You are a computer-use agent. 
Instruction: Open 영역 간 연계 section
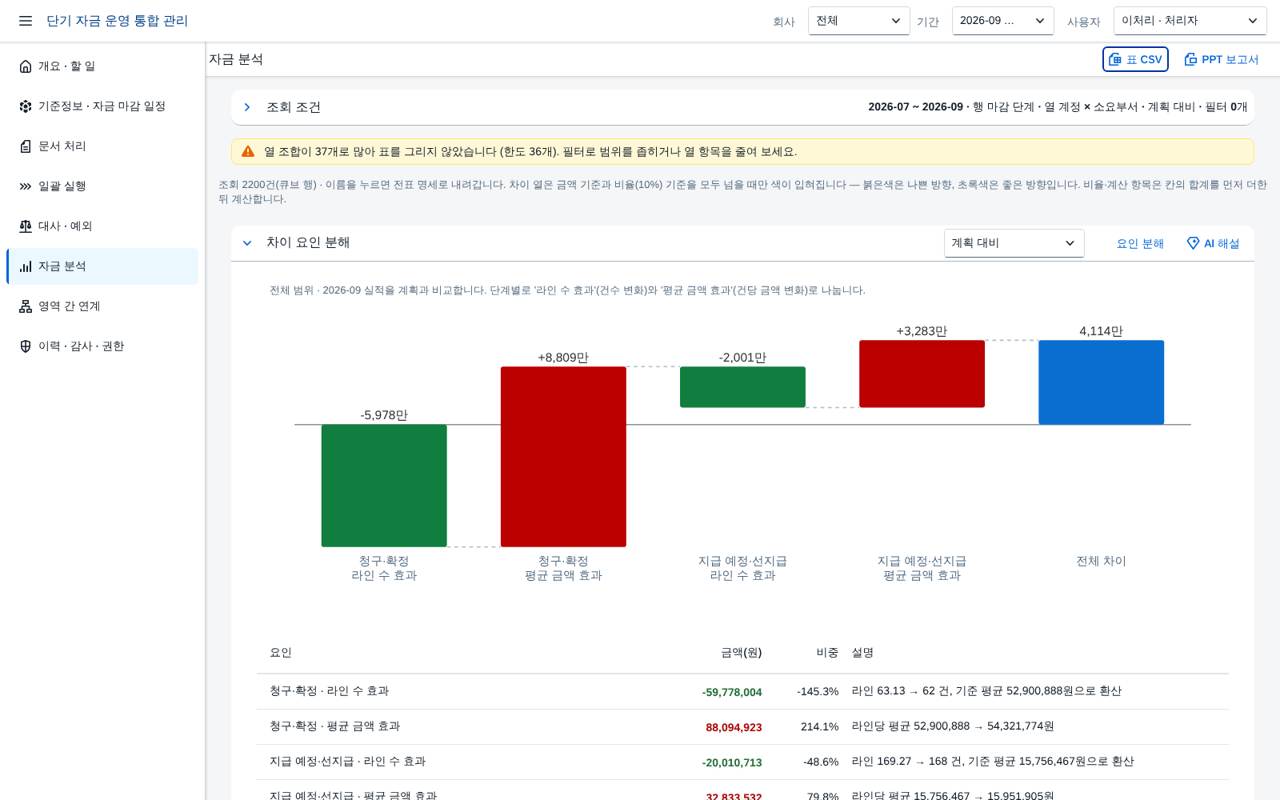[x=102, y=306]
